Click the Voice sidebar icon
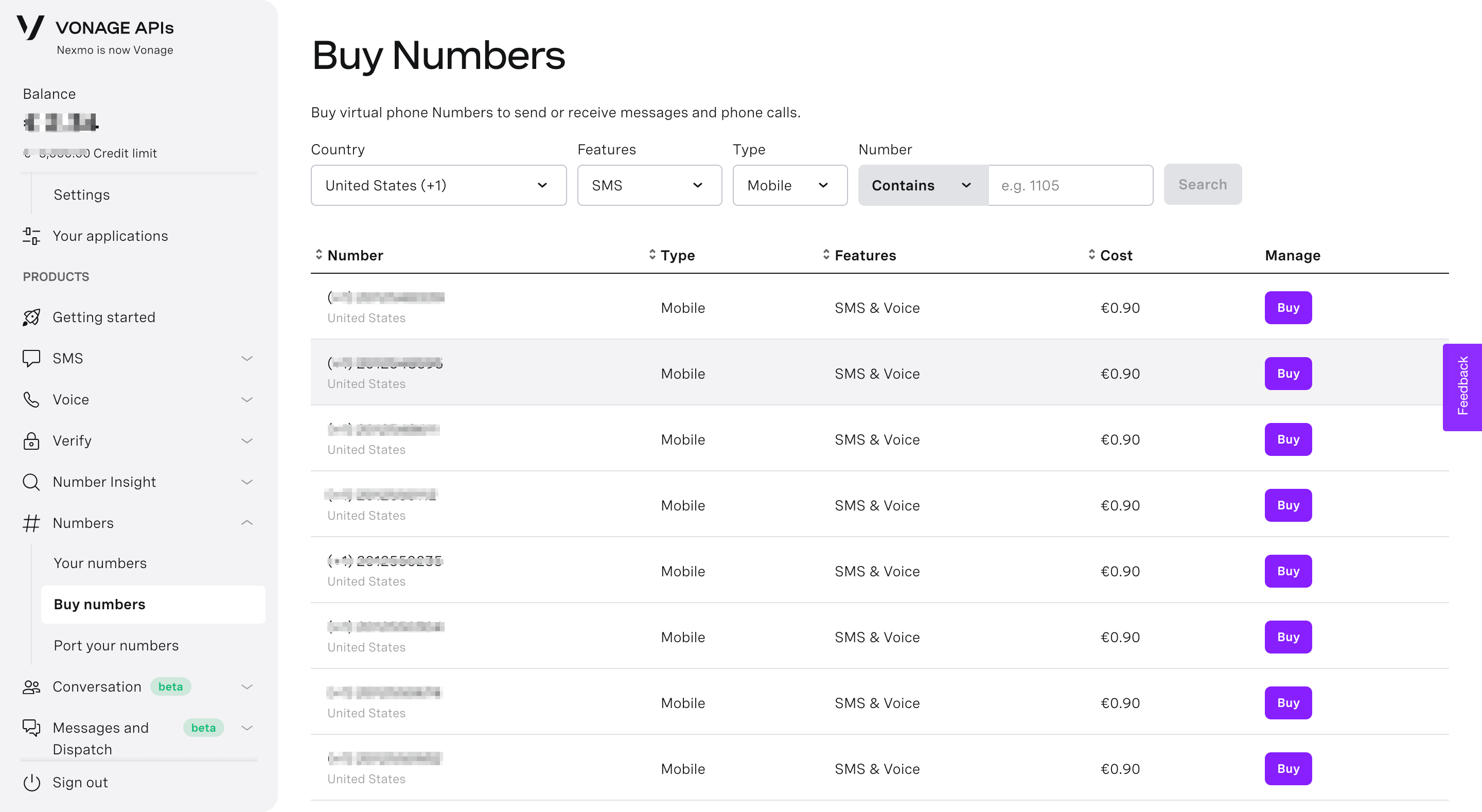1482x812 pixels. 31,399
